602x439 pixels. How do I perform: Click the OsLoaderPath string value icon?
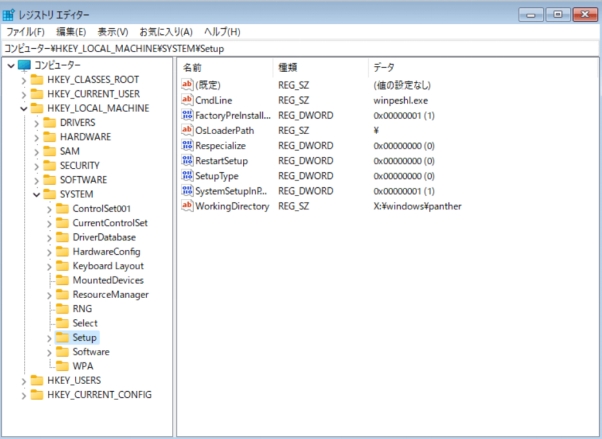pyautogui.click(x=187, y=130)
